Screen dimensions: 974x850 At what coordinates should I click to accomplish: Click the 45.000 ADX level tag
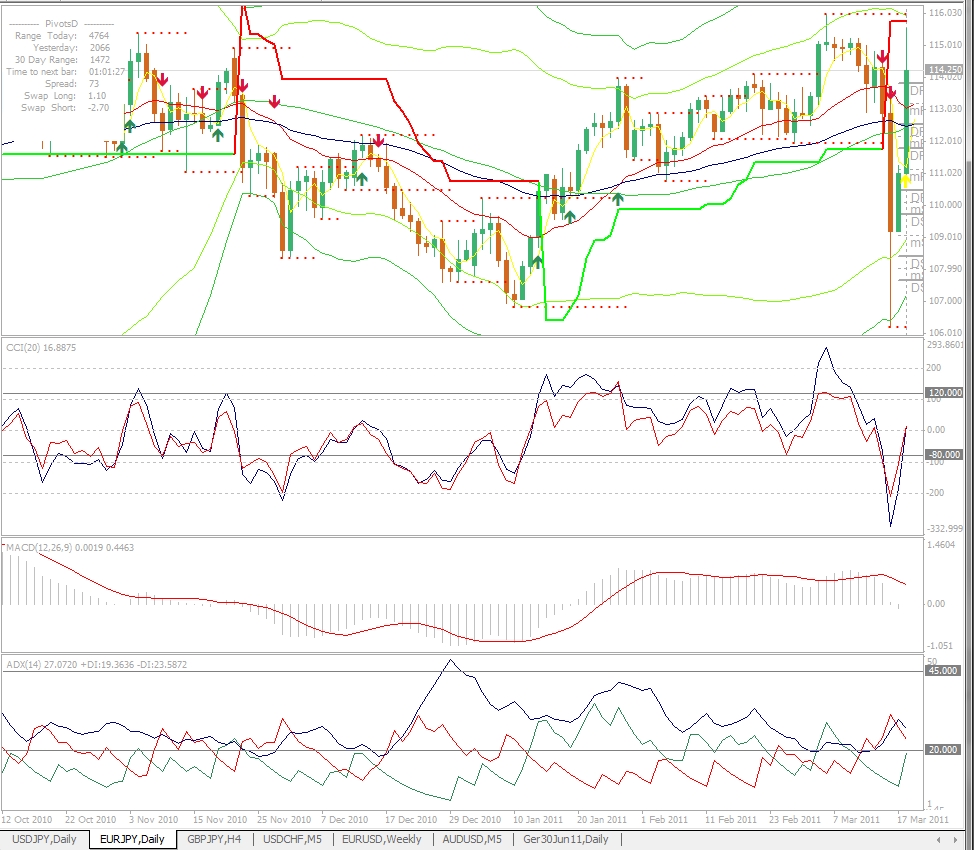[x=943, y=670]
